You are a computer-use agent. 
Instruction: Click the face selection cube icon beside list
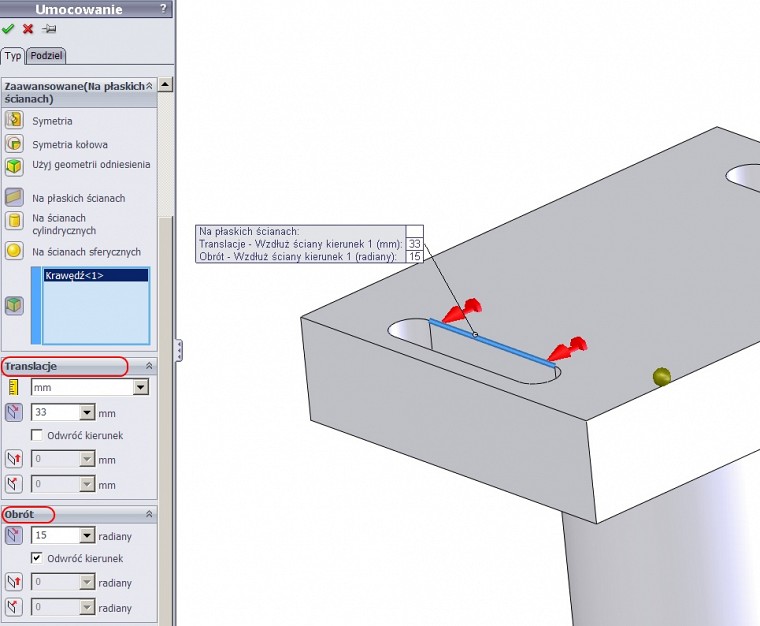tap(14, 305)
